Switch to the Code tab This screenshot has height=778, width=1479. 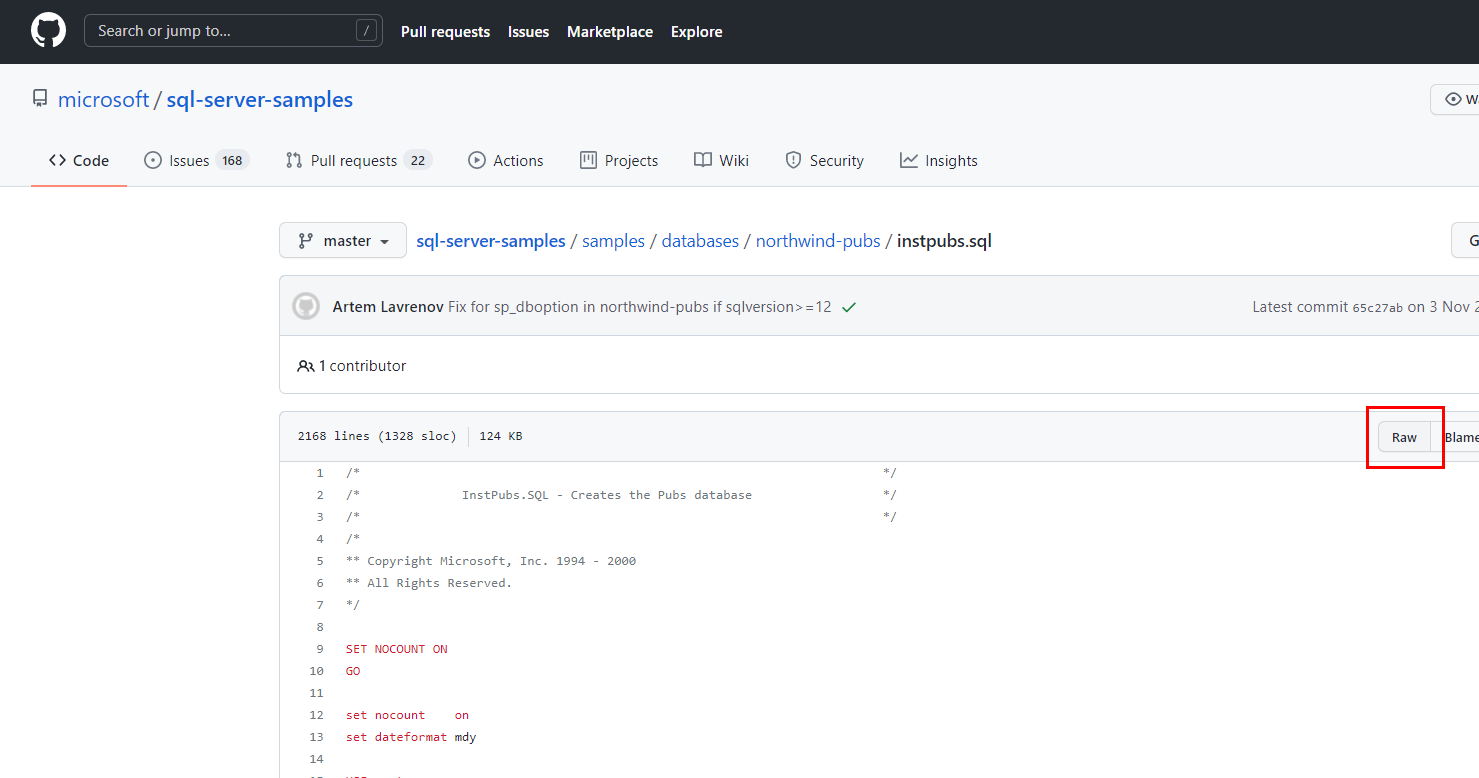79,160
